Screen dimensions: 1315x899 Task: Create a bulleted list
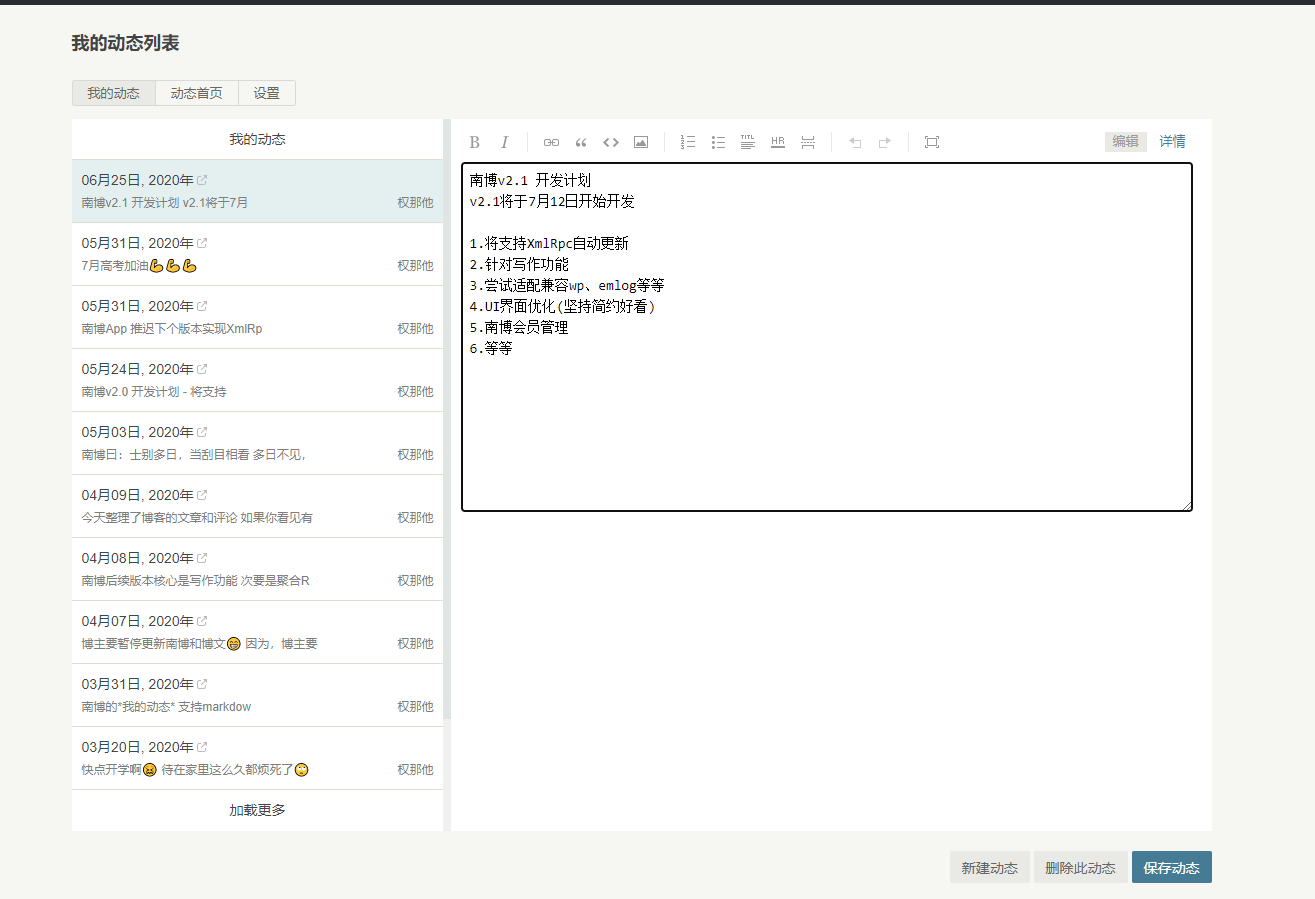(x=718, y=142)
